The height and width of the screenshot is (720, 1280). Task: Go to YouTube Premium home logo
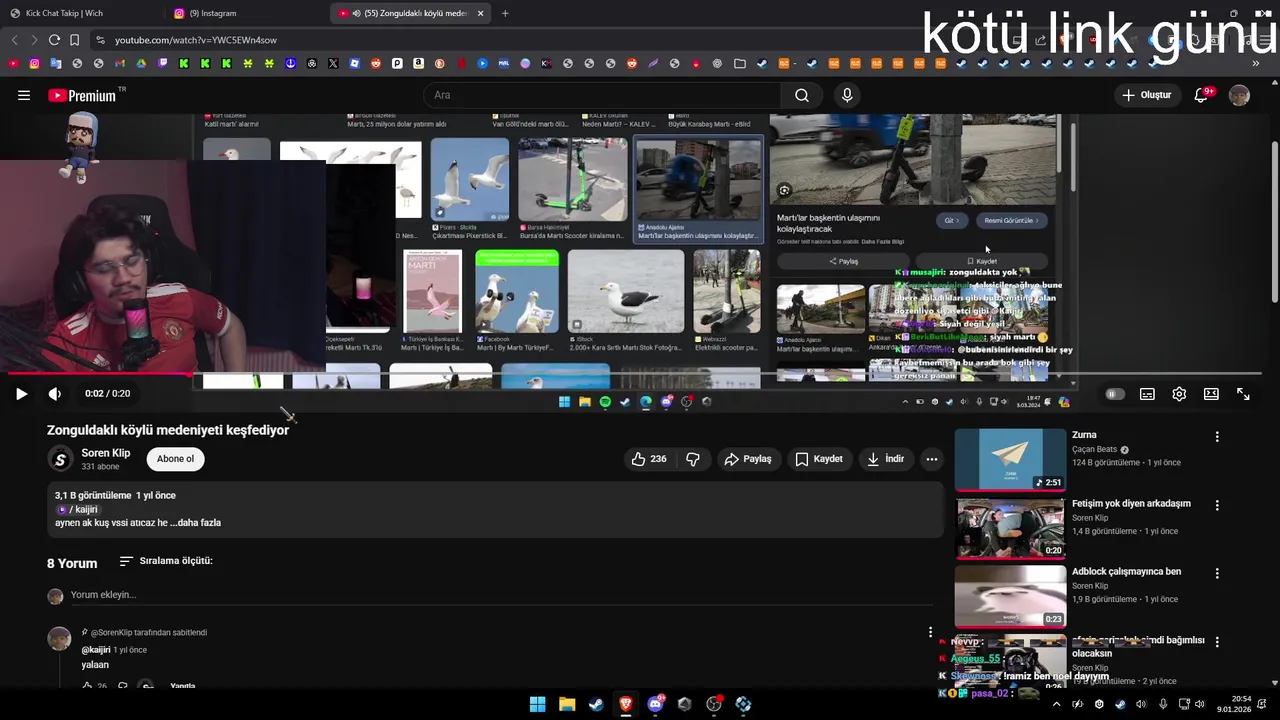click(82, 96)
